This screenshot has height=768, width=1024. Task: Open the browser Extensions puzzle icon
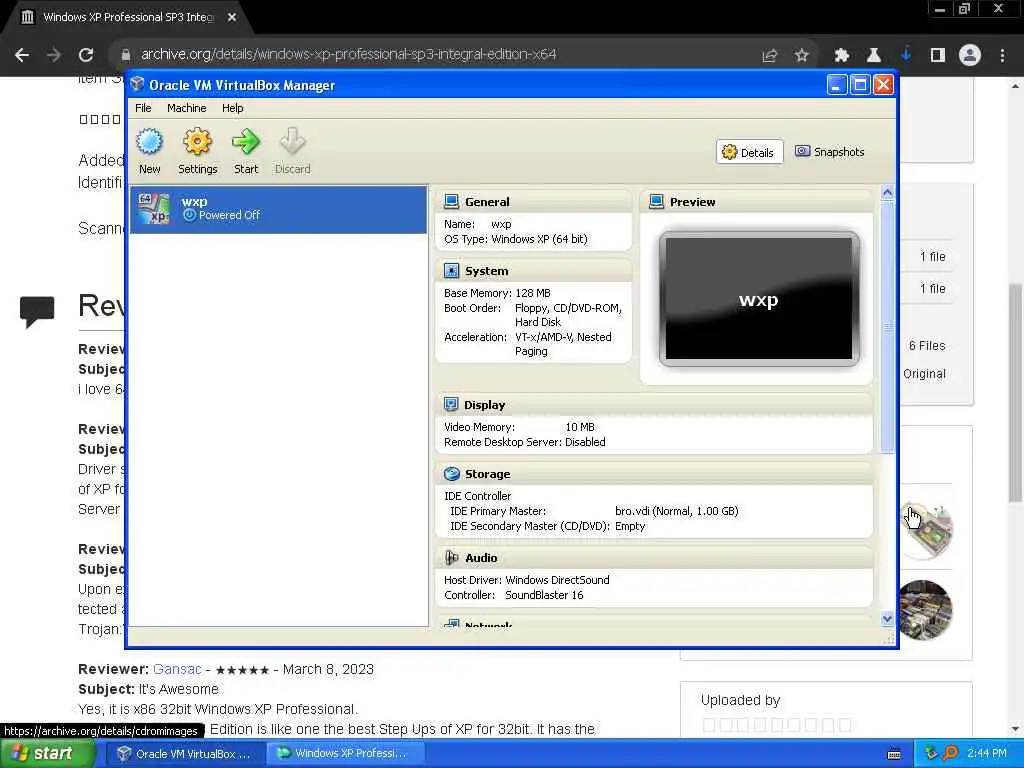point(842,56)
